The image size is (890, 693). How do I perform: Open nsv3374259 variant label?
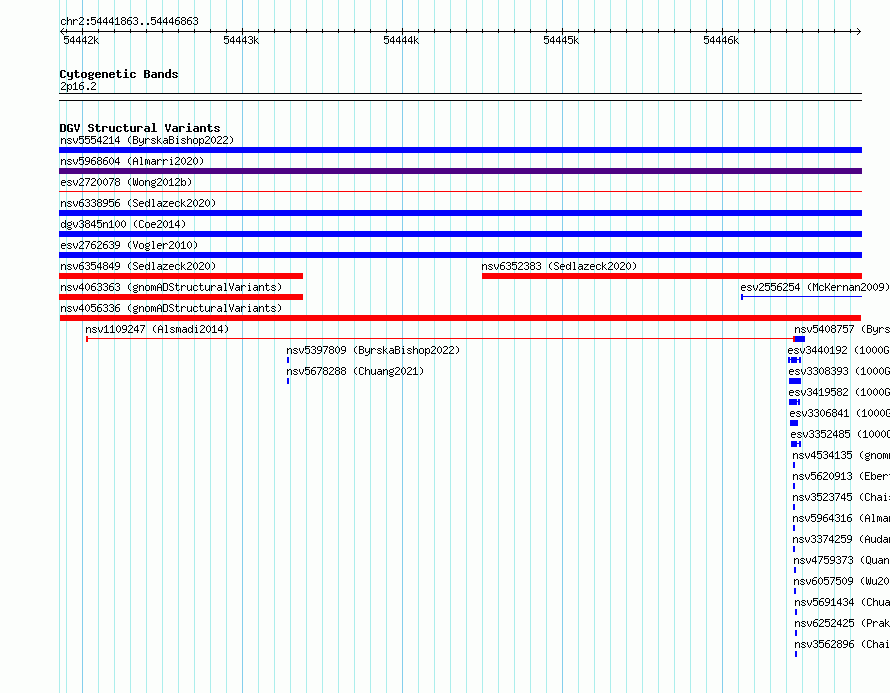pos(841,539)
